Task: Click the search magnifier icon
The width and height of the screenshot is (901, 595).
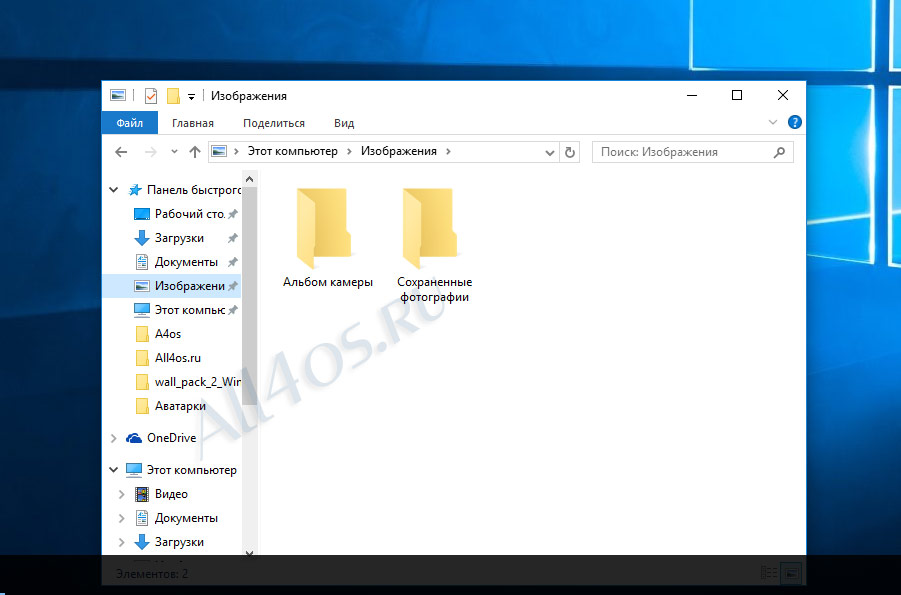Action: pyautogui.click(x=779, y=152)
